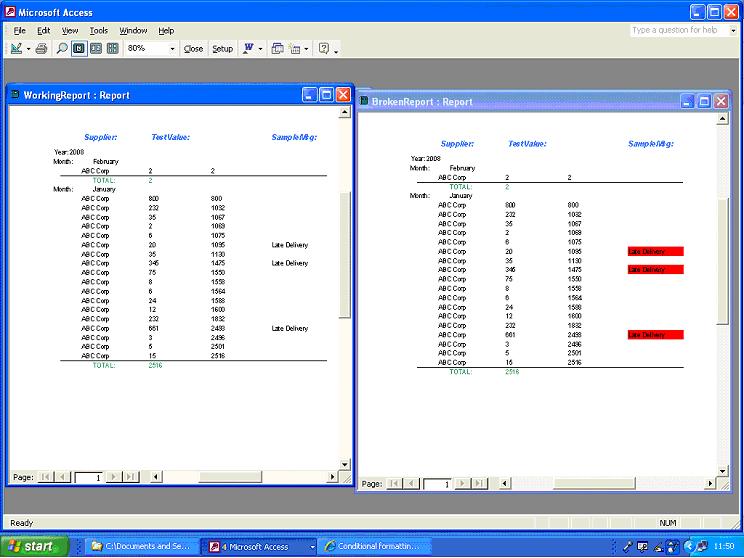This screenshot has width=744, height=558.
Task: Open the Edit menu
Action: [x=43, y=30]
